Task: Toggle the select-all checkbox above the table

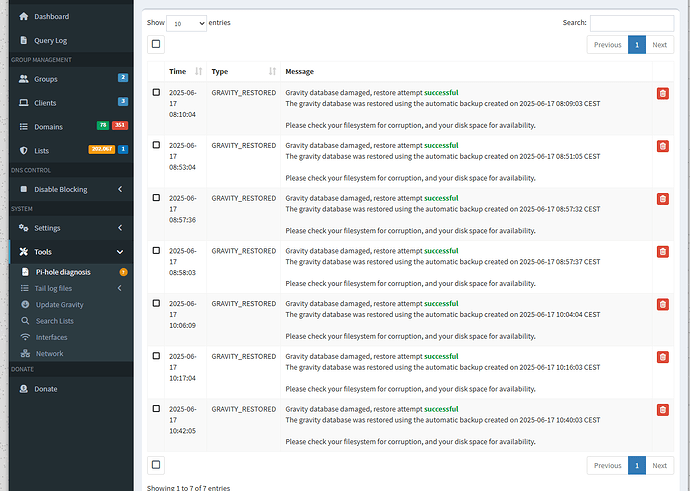Action: click(155, 44)
